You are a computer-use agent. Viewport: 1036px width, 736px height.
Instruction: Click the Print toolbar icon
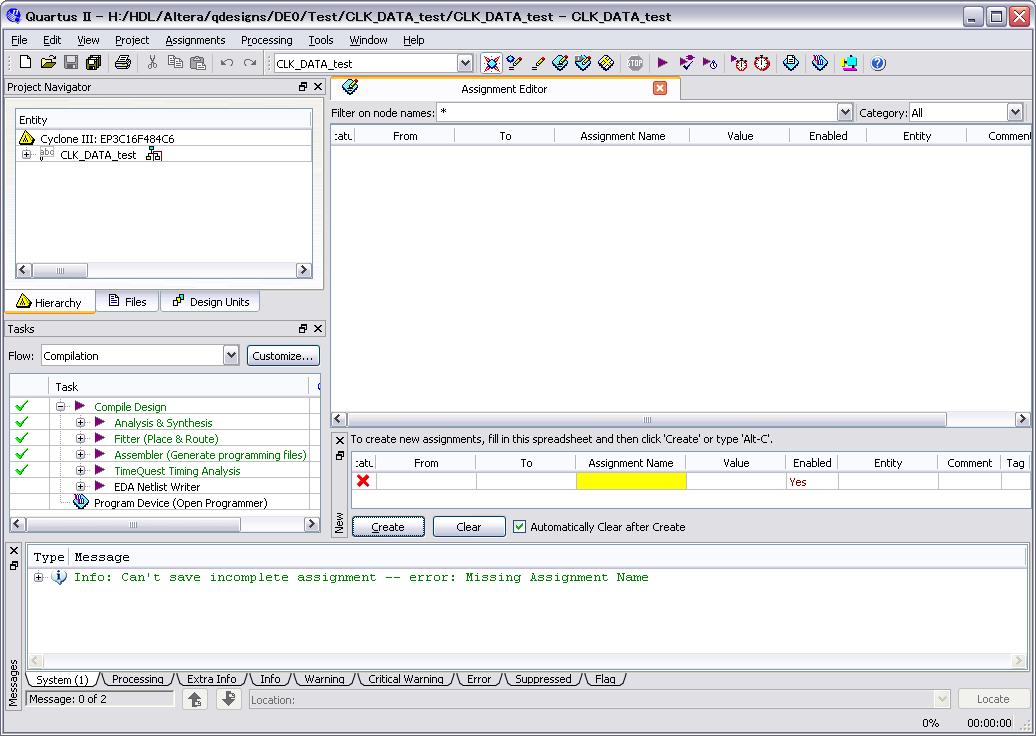(x=122, y=63)
